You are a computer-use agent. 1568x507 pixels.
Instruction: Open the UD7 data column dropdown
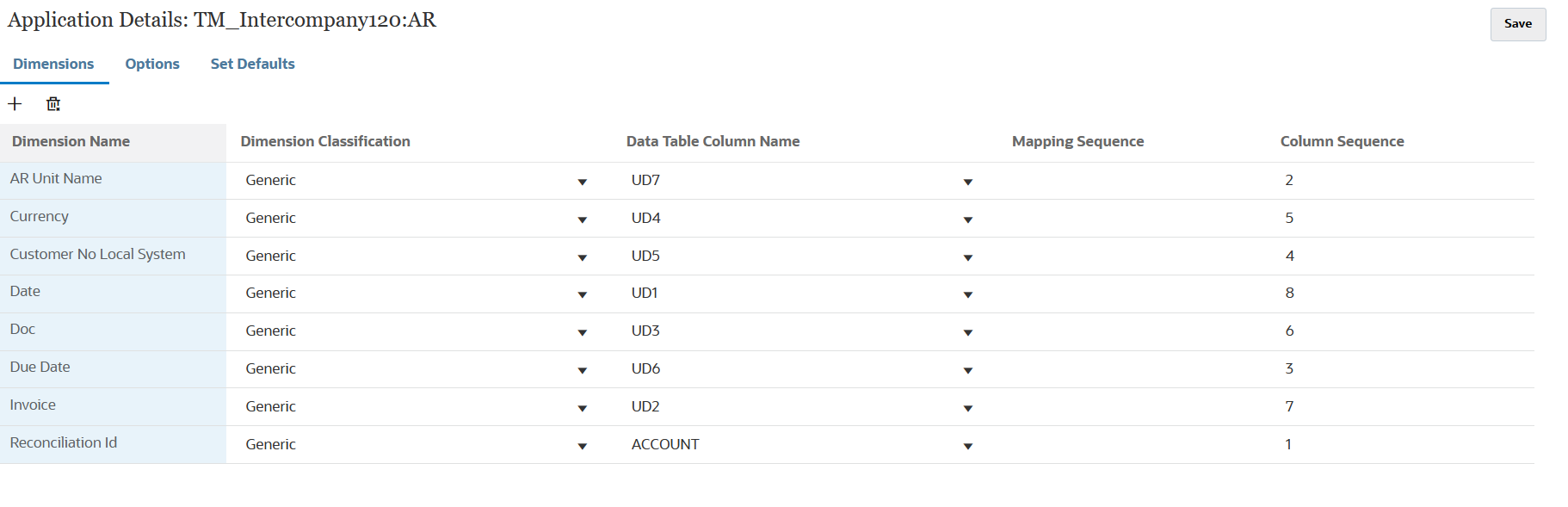coord(968,182)
